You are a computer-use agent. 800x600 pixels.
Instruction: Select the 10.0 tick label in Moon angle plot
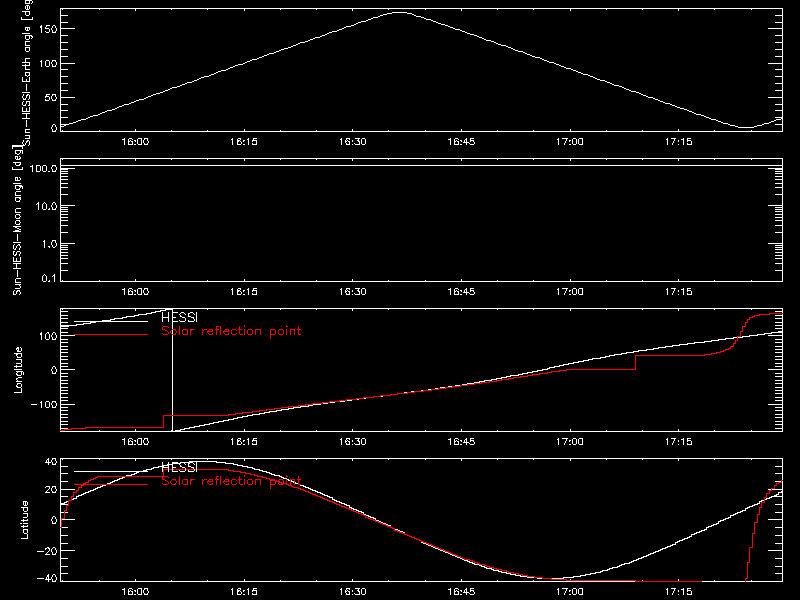[x=46, y=206]
